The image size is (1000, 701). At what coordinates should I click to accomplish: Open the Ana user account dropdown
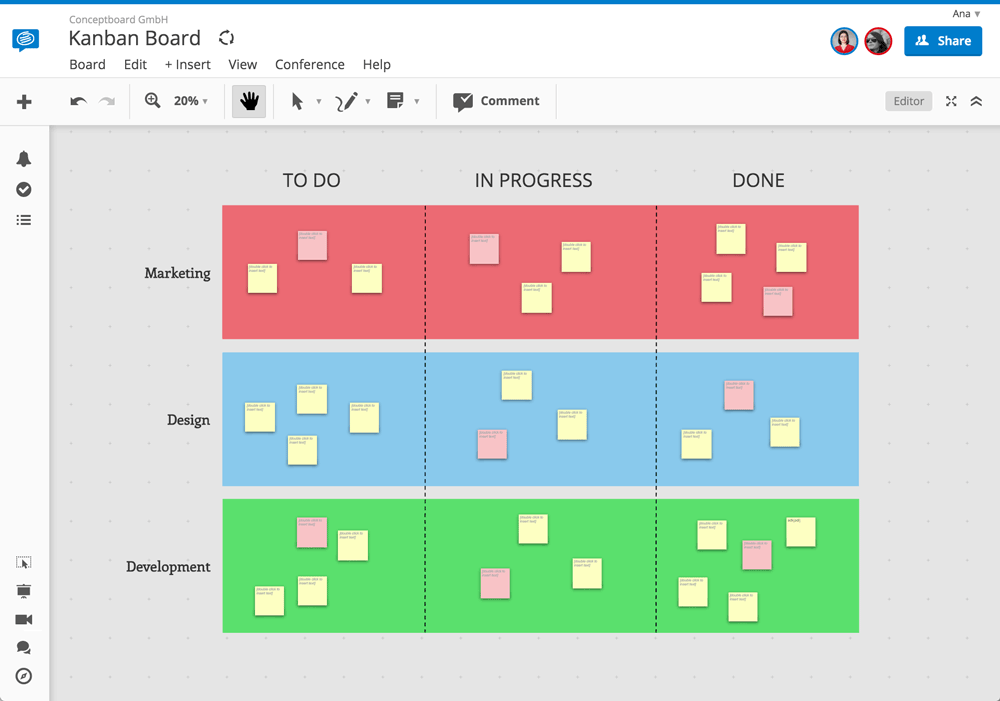[966, 13]
